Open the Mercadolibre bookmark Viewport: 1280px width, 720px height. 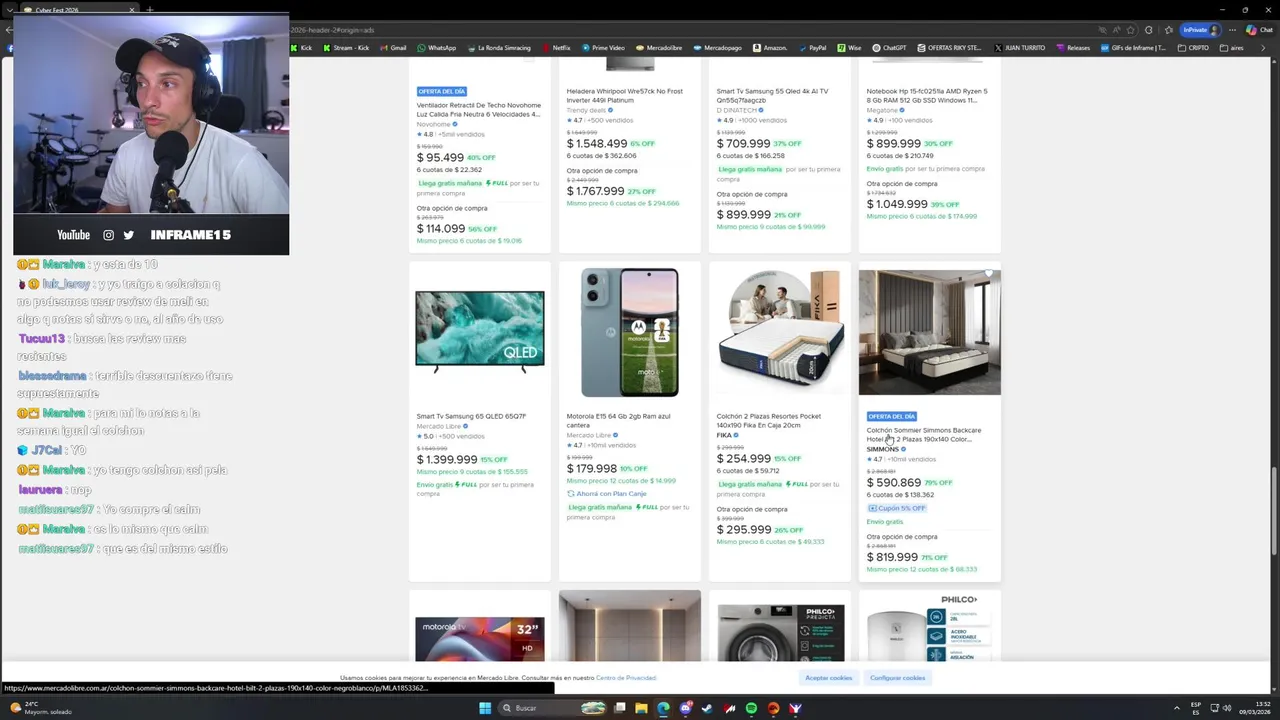pyautogui.click(x=658, y=48)
